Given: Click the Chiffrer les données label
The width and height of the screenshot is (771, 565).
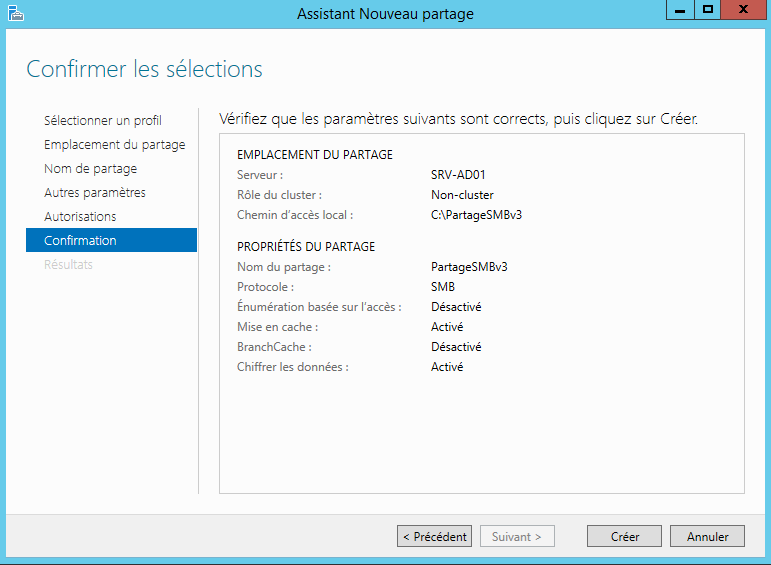Looking at the screenshot, I should pos(293,367).
